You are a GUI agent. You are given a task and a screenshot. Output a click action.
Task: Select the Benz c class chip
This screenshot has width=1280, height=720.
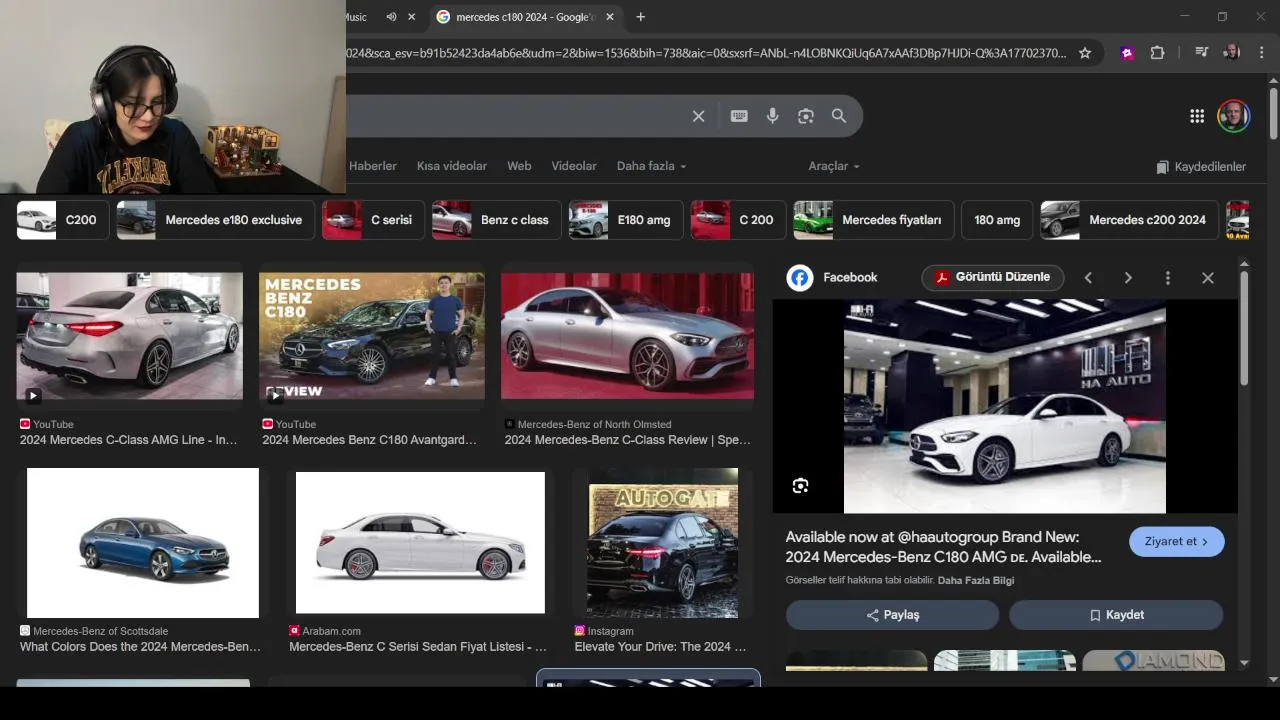click(497, 220)
